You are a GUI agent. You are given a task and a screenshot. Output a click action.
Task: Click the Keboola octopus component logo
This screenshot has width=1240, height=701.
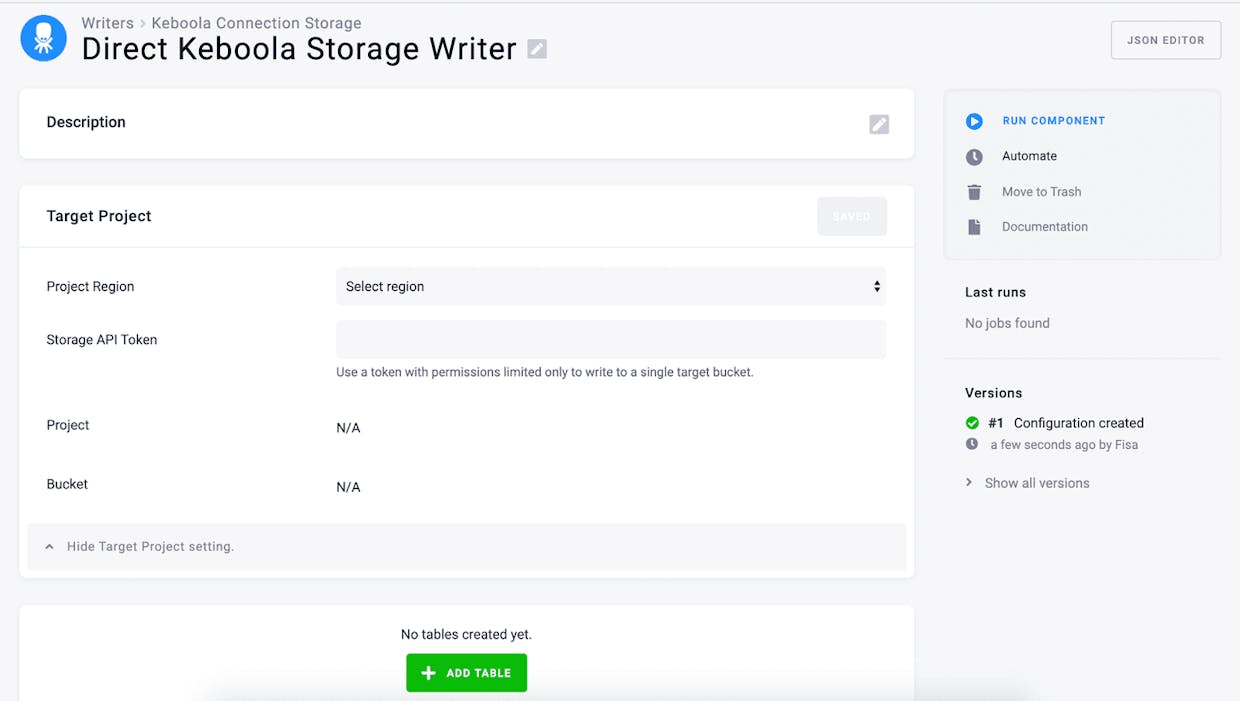44,38
